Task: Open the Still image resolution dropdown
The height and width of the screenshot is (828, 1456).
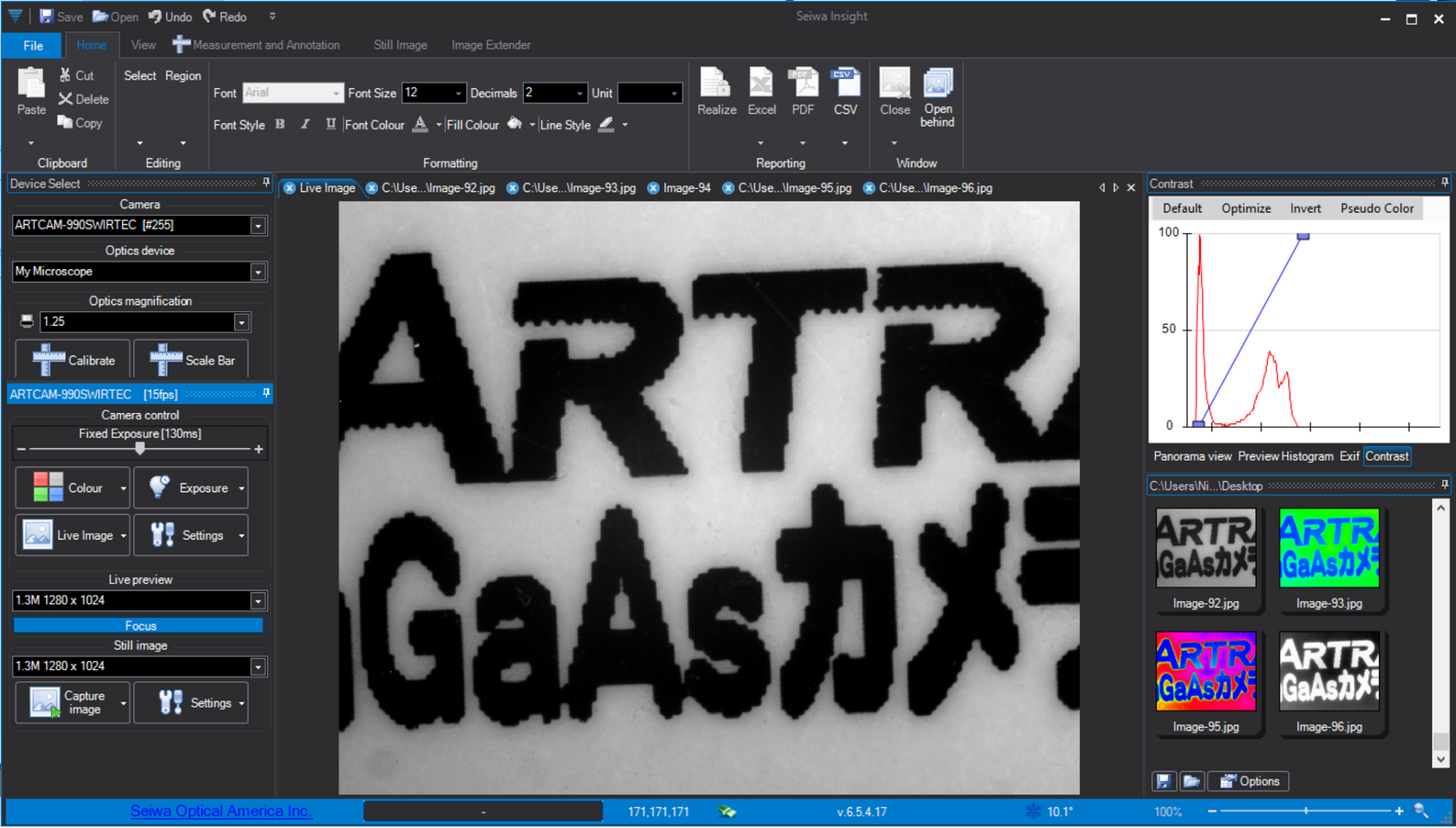Action: click(258, 666)
